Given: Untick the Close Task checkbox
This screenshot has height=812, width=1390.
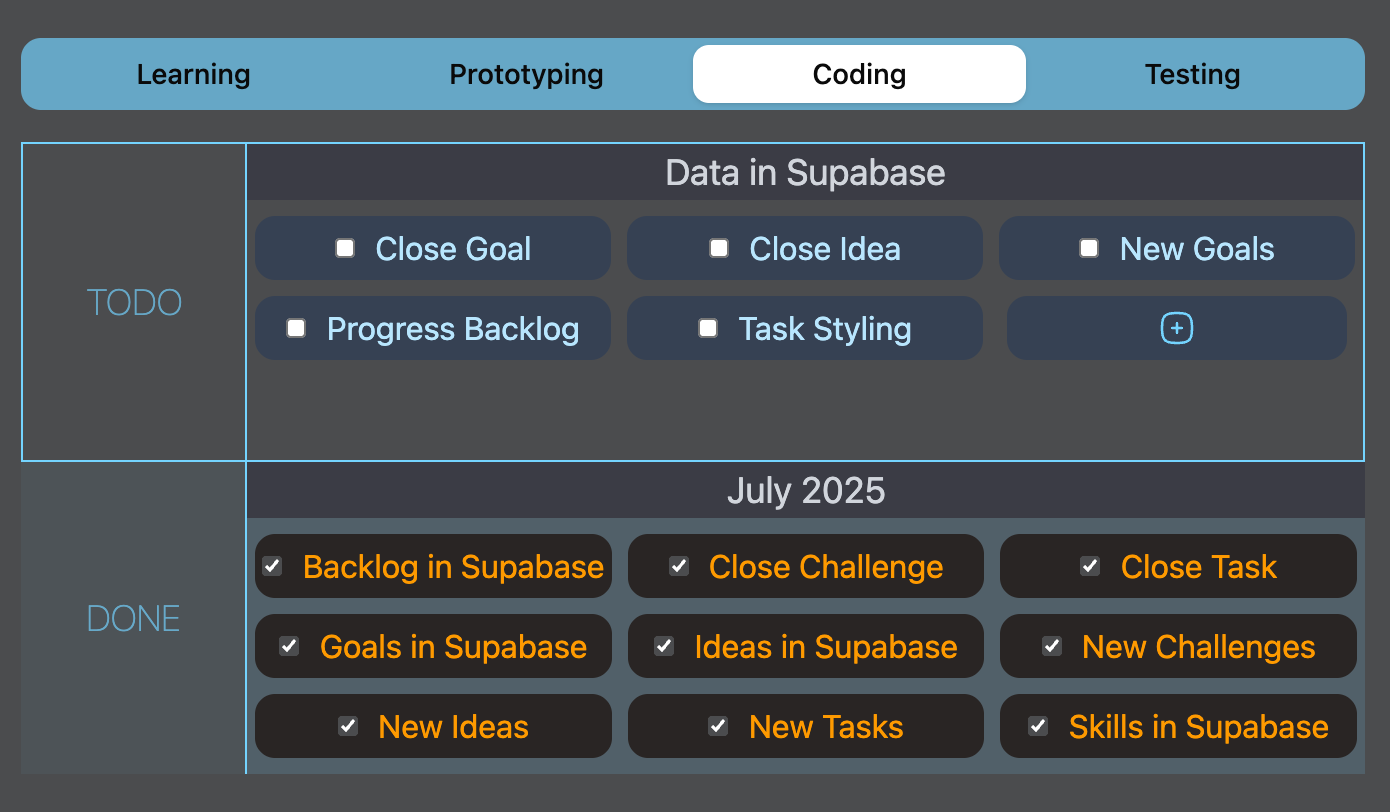Looking at the screenshot, I should [1090, 566].
